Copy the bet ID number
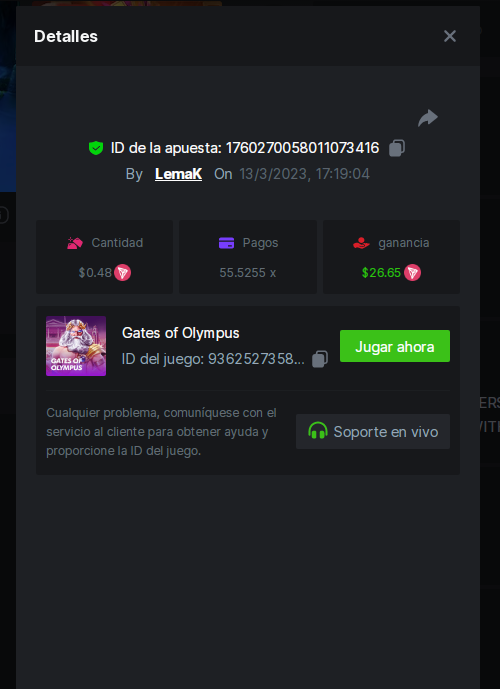Image resolution: width=500 pixels, height=689 pixels. coord(397,148)
